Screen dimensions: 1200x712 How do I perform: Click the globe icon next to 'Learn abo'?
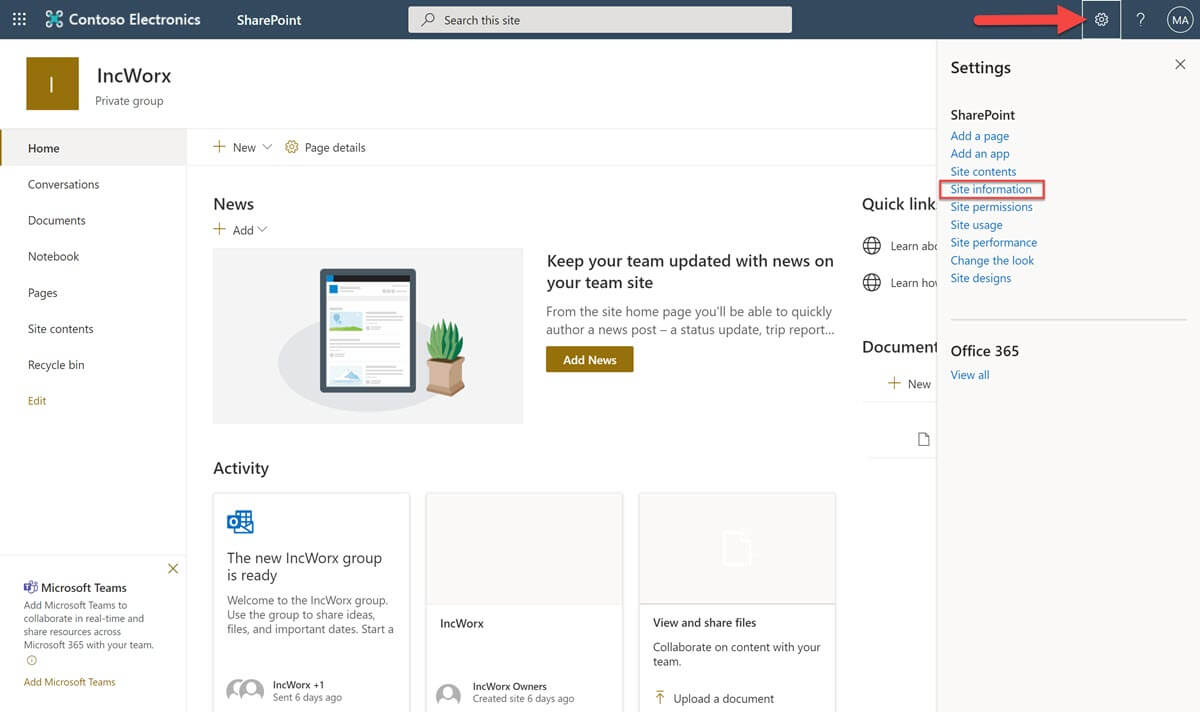point(872,246)
